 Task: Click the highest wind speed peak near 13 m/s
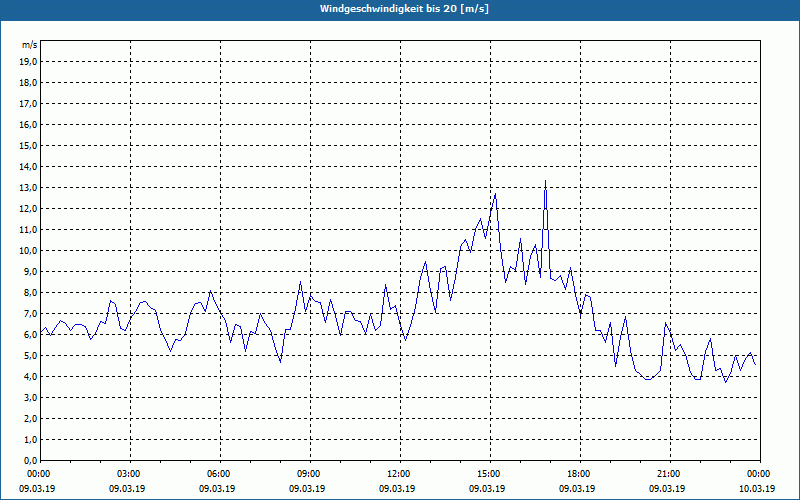pyautogui.click(x=545, y=181)
